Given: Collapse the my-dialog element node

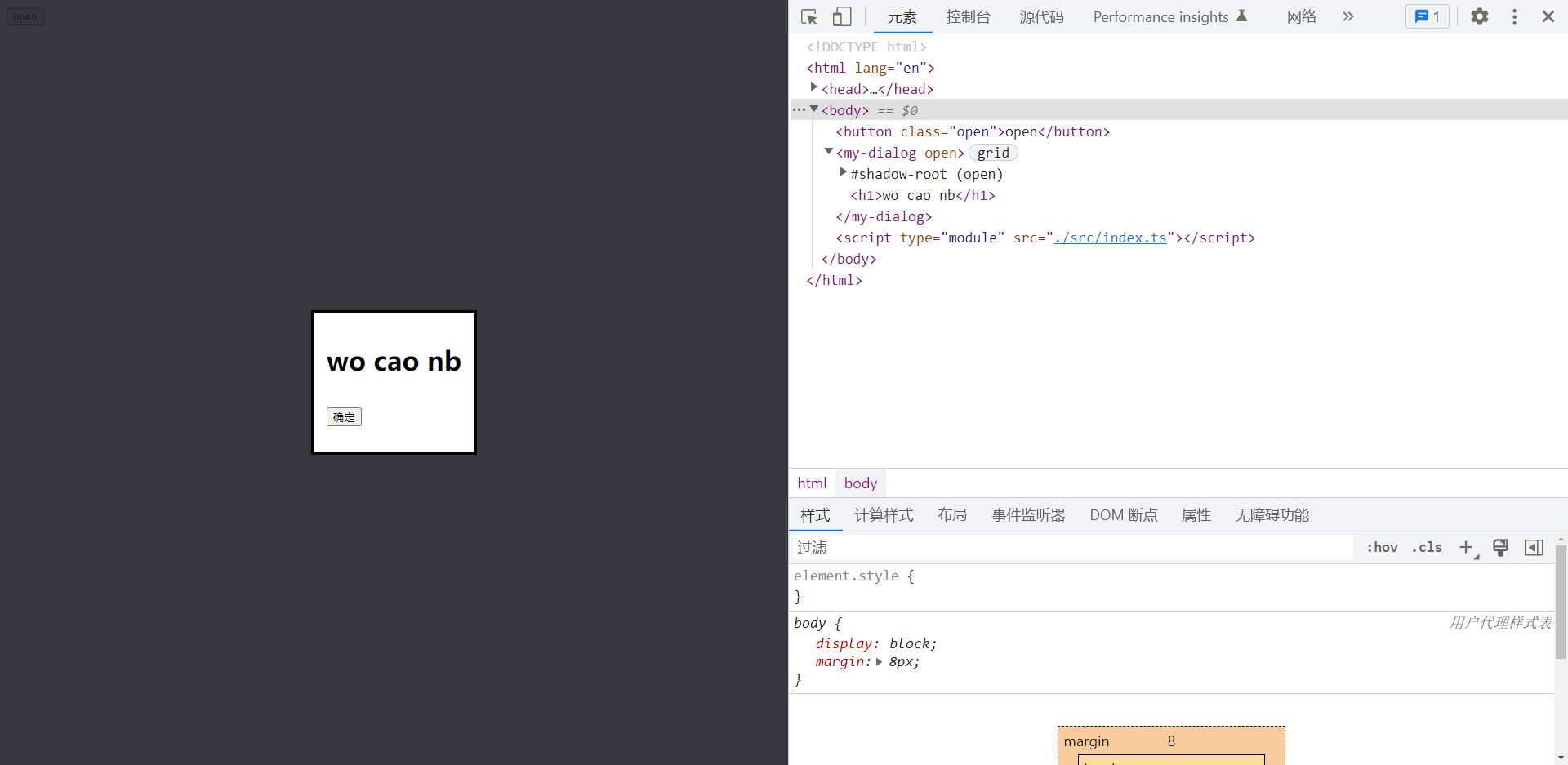Looking at the screenshot, I should point(828,151).
